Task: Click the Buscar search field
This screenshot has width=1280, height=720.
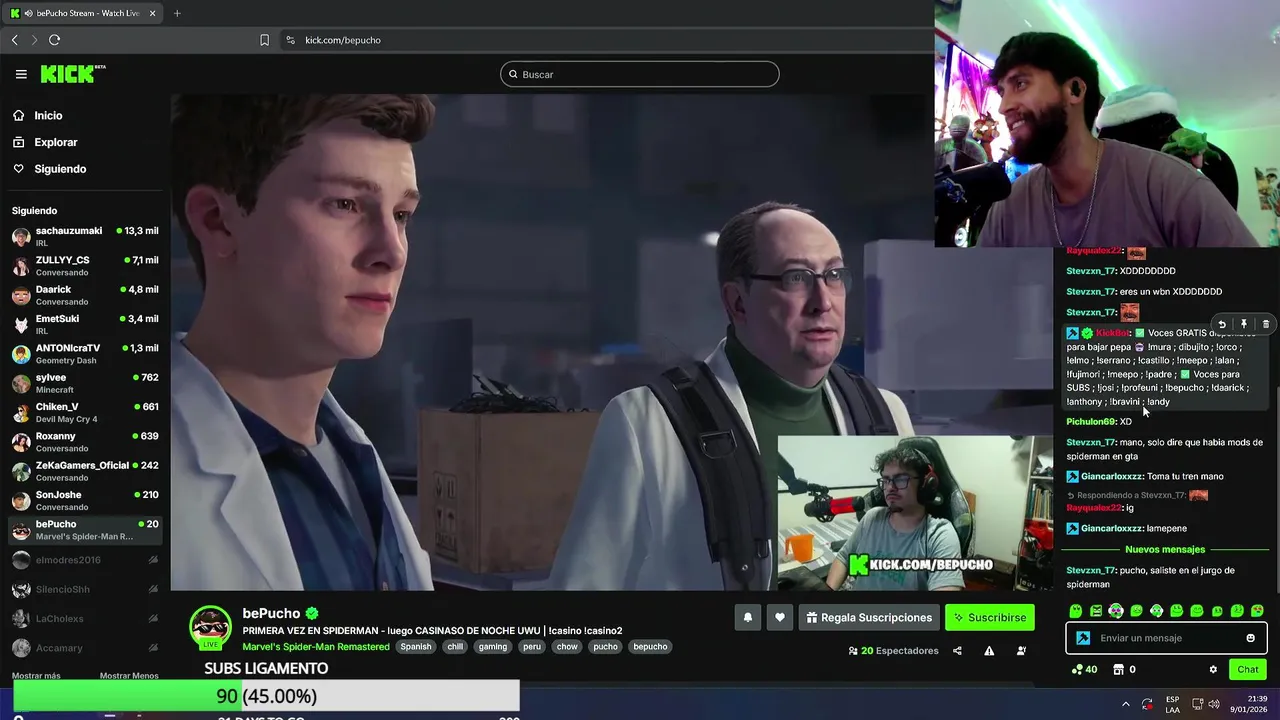Action: click(x=640, y=74)
